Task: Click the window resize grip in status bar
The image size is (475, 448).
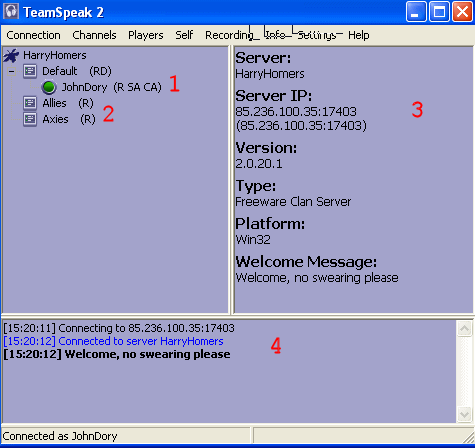Action: [x=468, y=437]
